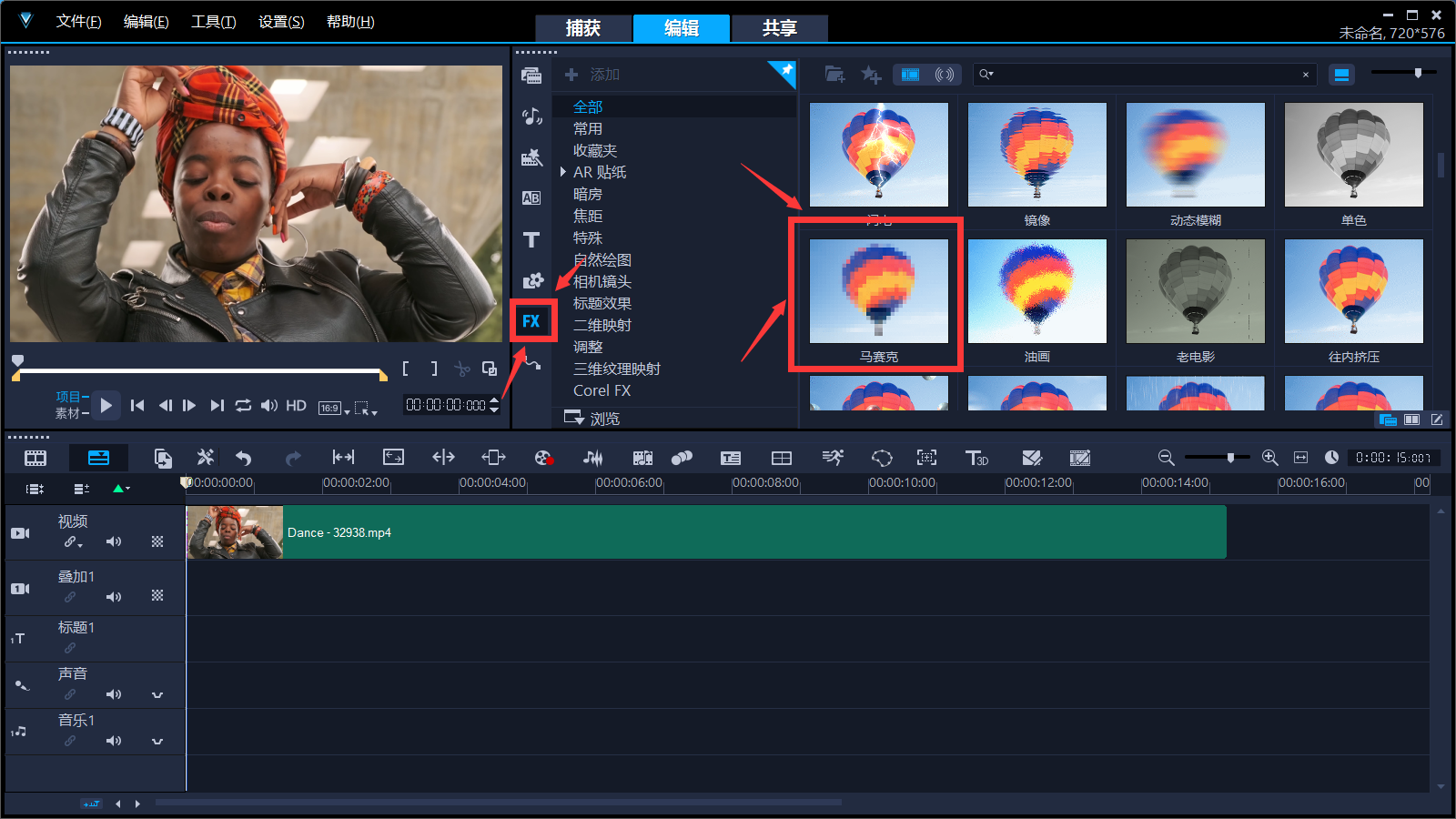This screenshot has width=1456, height=819.
Task: Select the Corel FX category
Action: tap(602, 390)
